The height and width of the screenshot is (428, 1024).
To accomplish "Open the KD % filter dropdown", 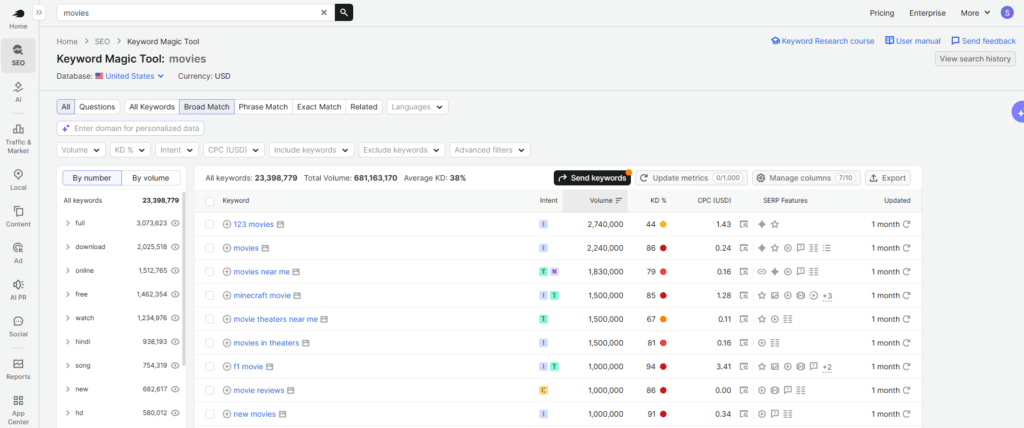I will coord(130,150).
